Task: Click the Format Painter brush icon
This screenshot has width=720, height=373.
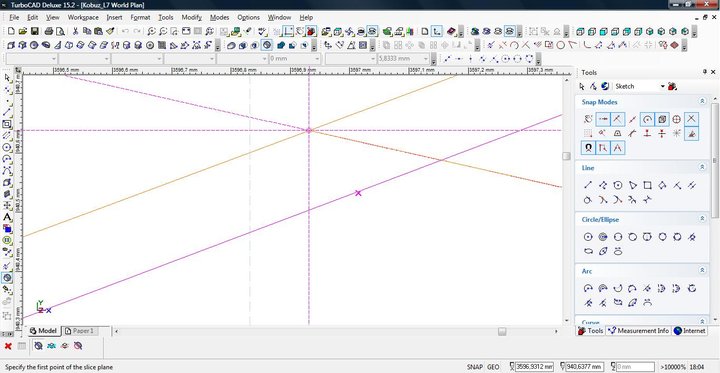Action: click(110, 31)
